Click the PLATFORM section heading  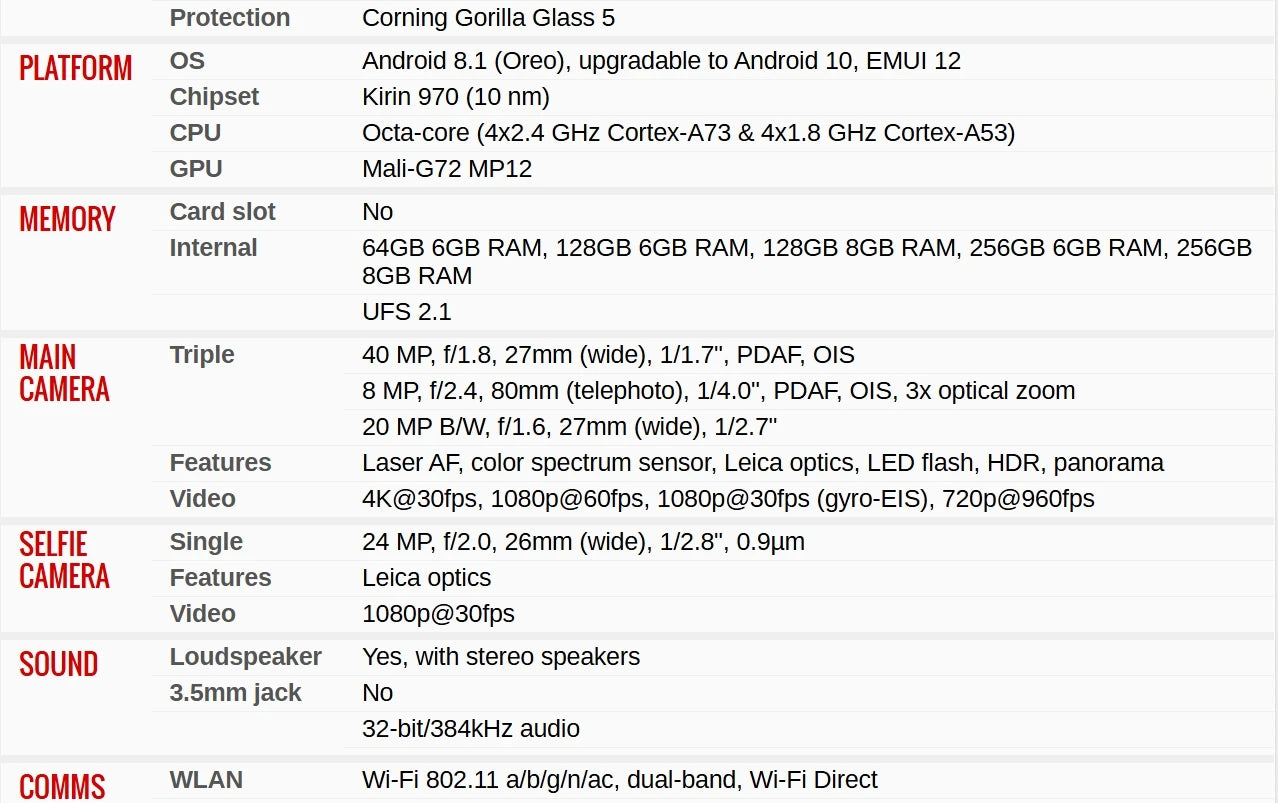pos(76,68)
